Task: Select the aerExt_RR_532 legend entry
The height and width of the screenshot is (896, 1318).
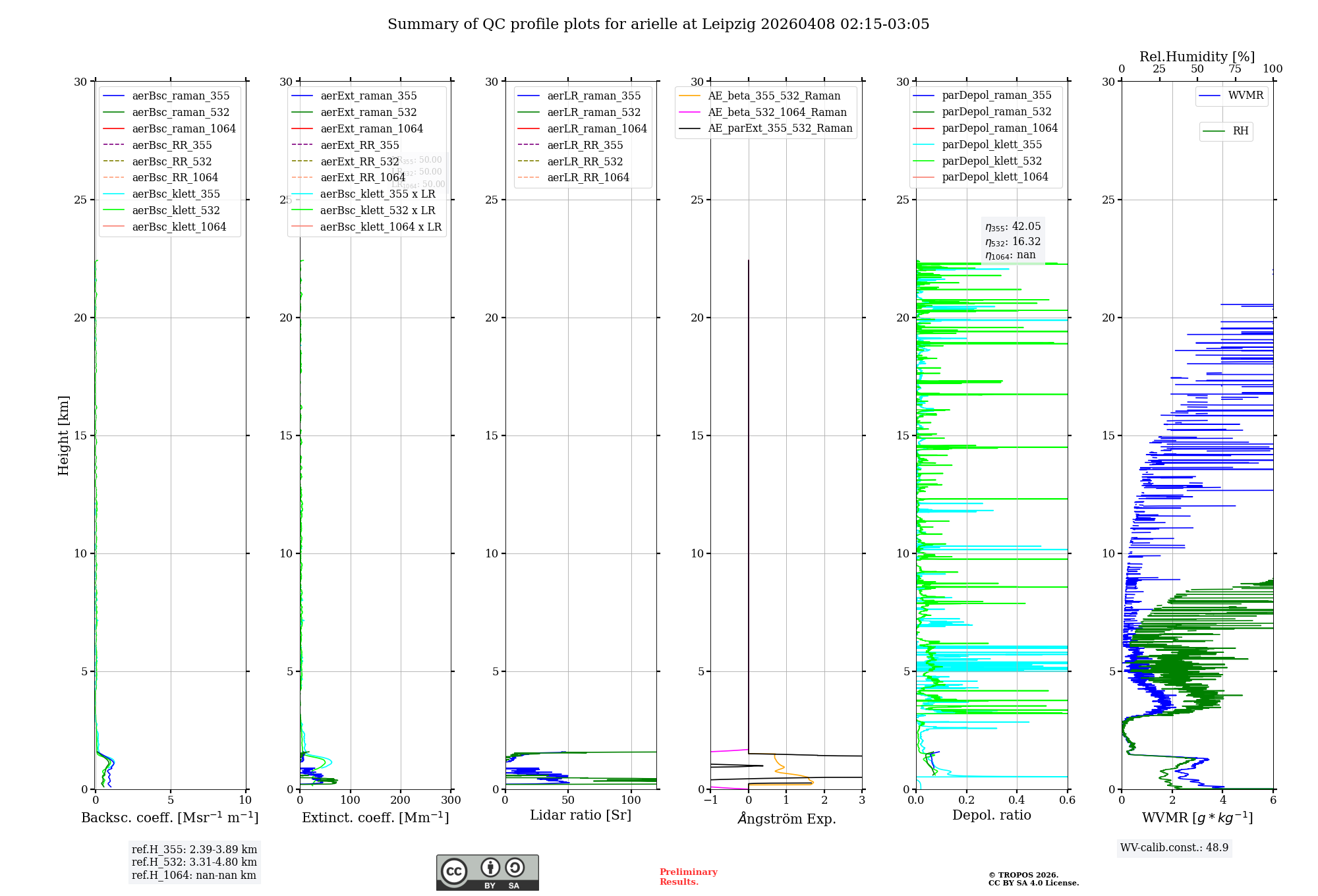Action: [359, 161]
